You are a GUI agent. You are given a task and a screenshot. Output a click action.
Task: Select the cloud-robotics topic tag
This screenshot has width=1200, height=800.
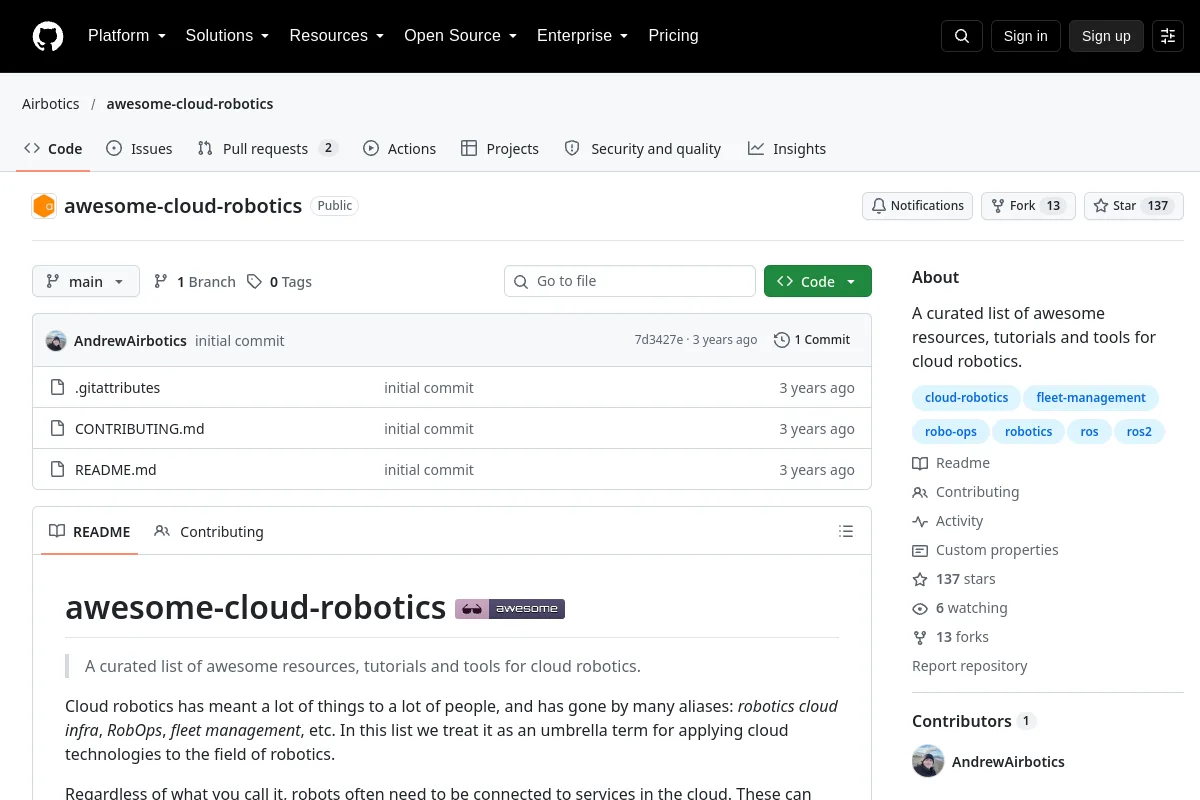(967, 398)
